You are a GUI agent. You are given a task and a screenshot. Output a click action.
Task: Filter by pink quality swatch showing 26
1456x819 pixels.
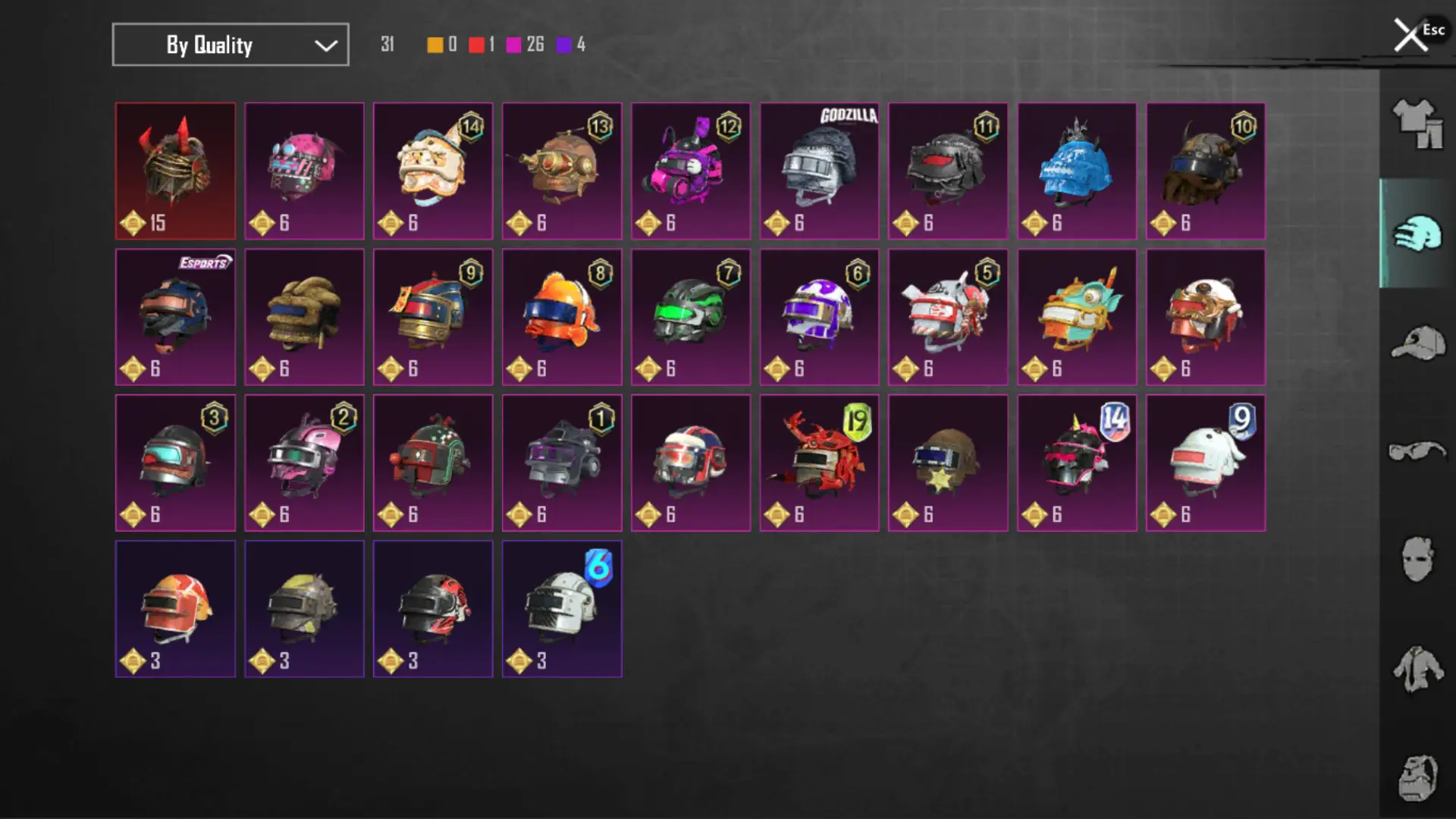pyautogui.click(x=514, y=45)
